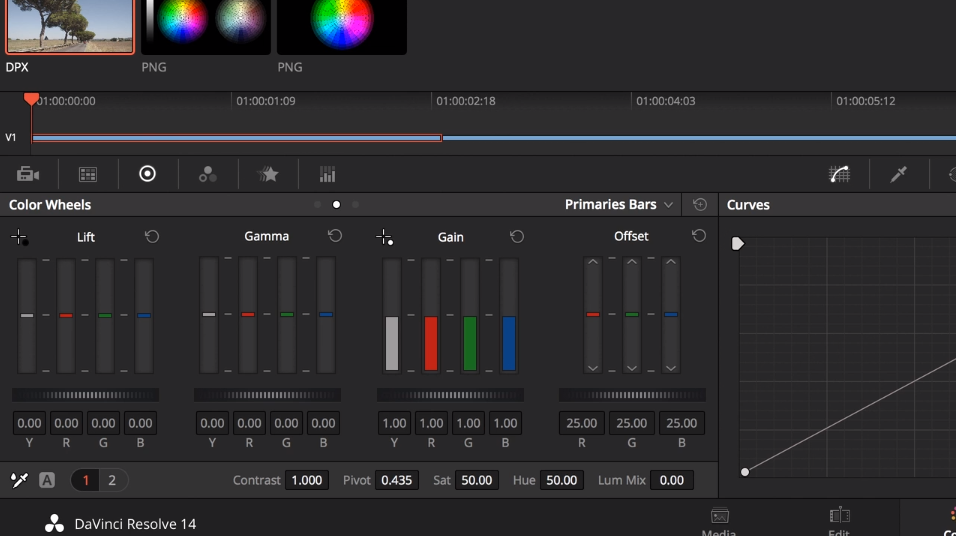The height and width of the screenshot is (536, 956).
Task: Open the Color Match palette icon
Action: coord(88,175)
